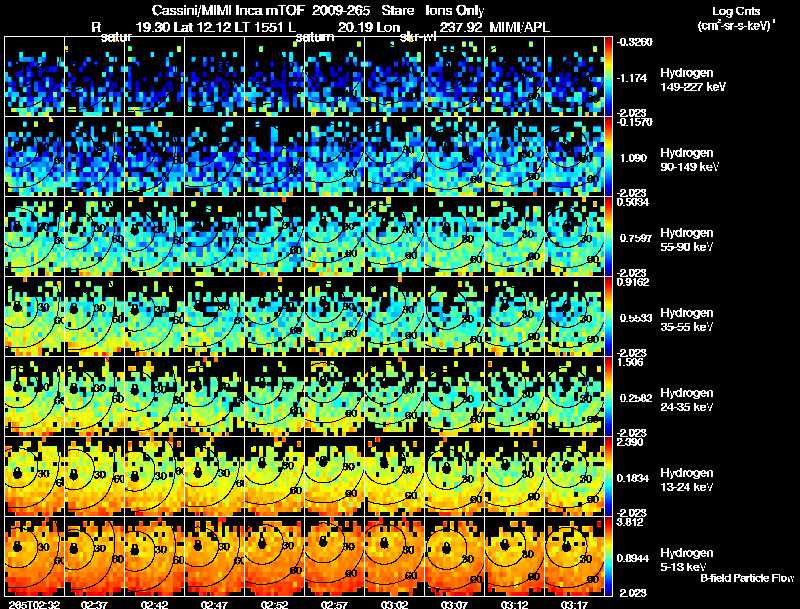Open the 90-149 keV image at 02:52
Image resolution: width=800 pixels, height=609 pixels.
274,156
